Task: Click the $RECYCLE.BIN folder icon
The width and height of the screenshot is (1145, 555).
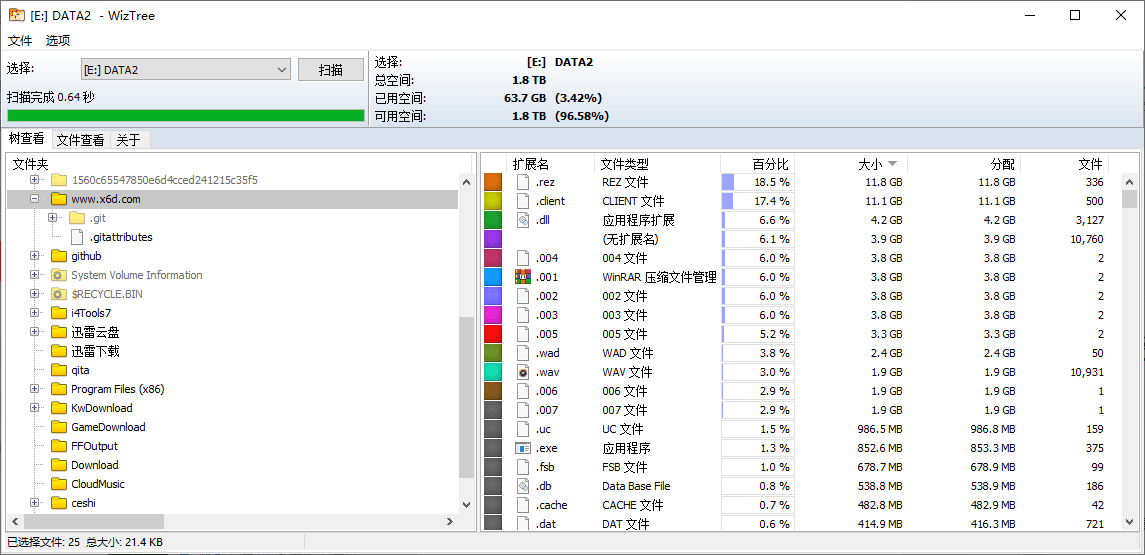Action: pyautogui.click(x=59, y=294)
